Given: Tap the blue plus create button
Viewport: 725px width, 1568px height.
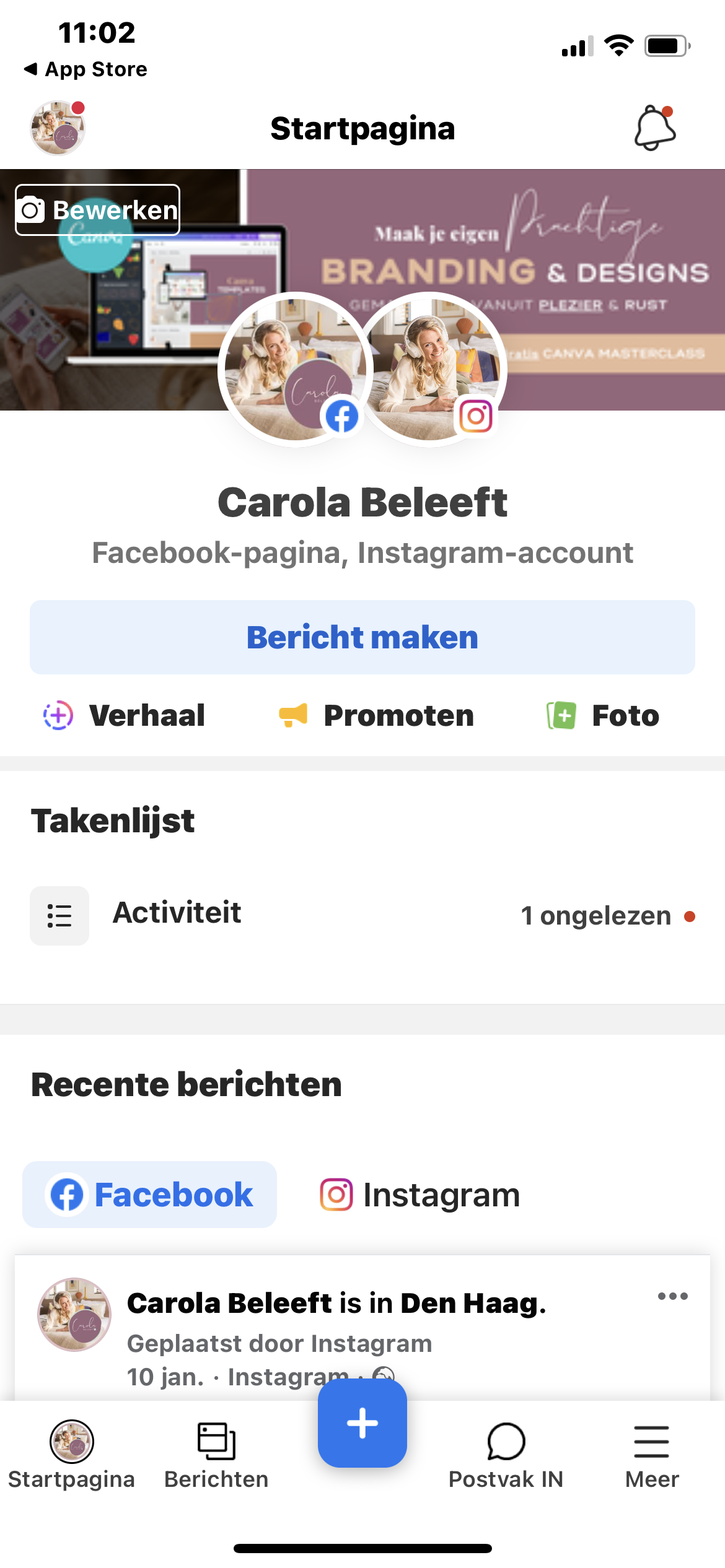Looking at the screenshot, I should pos(362,1422).
